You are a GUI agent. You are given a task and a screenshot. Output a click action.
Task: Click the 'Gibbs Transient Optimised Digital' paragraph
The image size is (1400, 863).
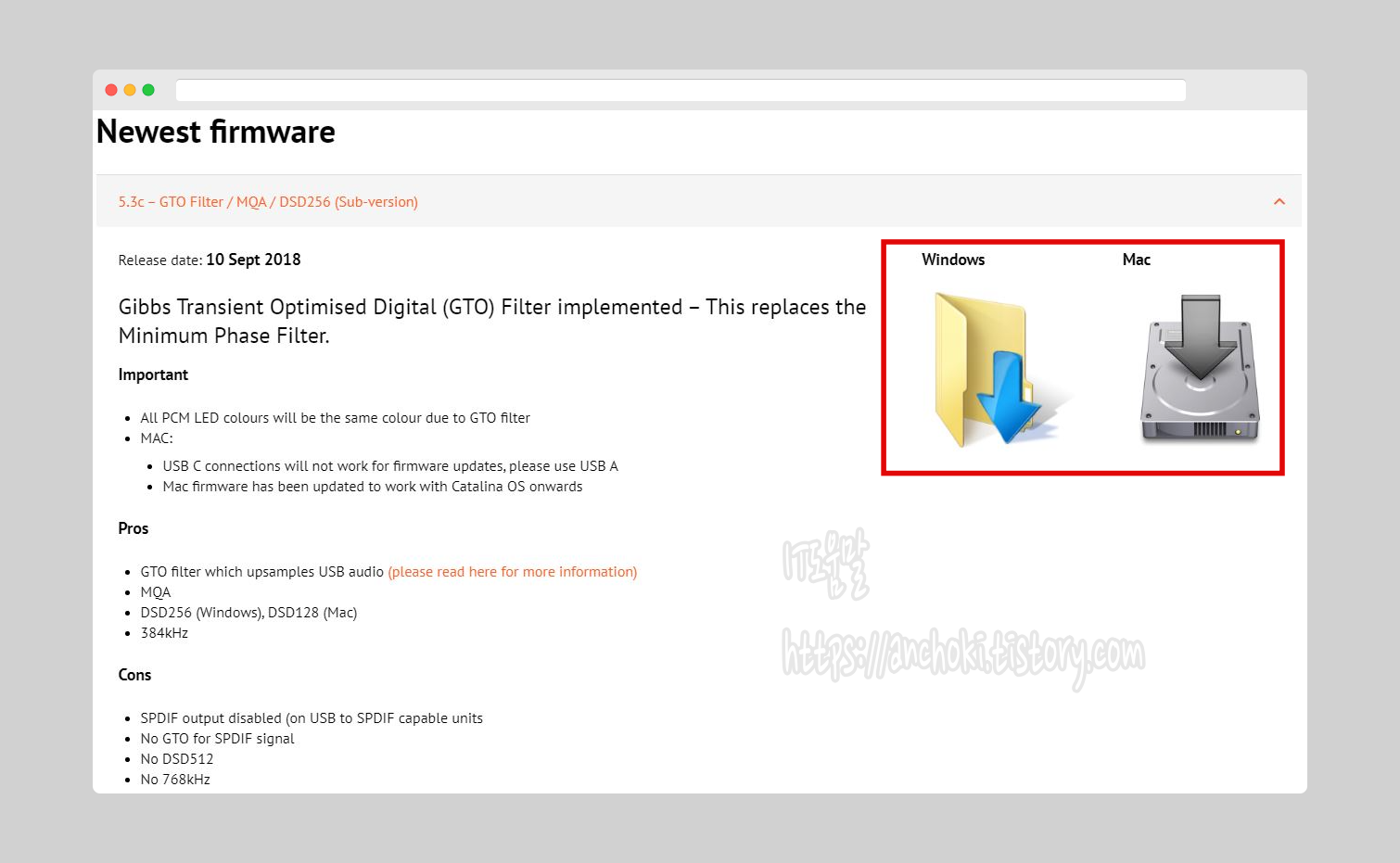tap(492, 321)
